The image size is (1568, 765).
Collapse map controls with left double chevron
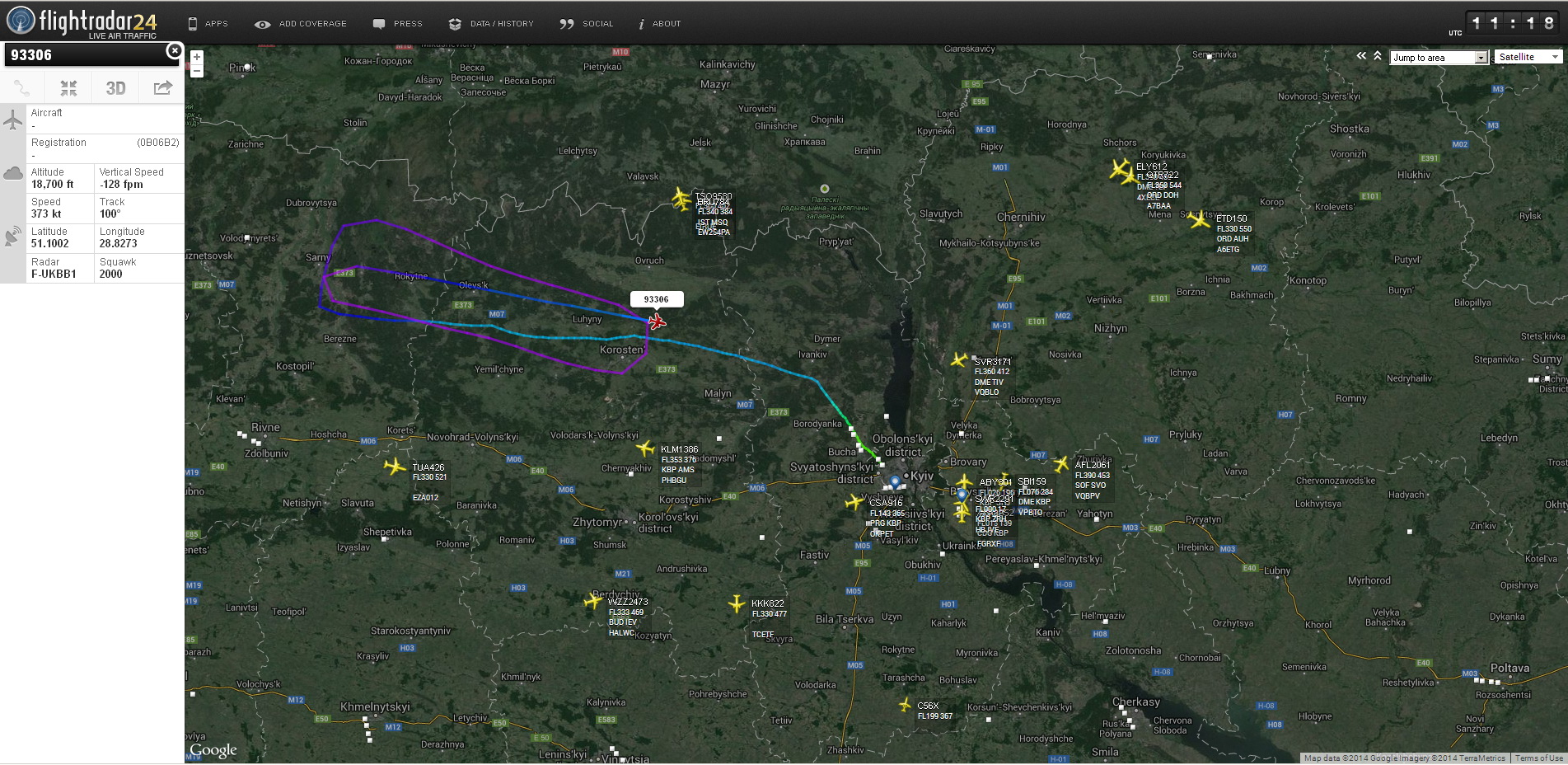[1361, 56]
